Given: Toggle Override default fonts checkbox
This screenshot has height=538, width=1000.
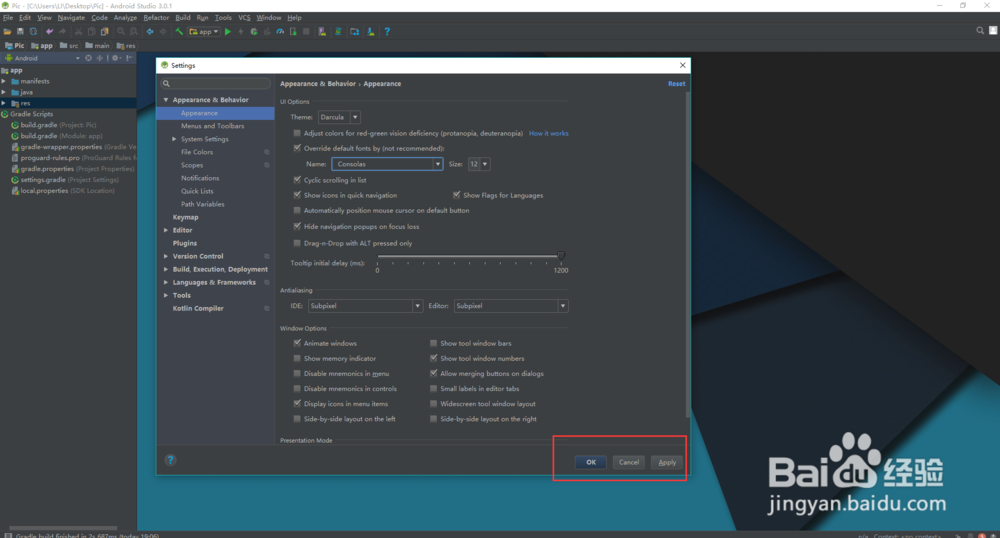Looking at the screenshot, I should tap(297, 148).
